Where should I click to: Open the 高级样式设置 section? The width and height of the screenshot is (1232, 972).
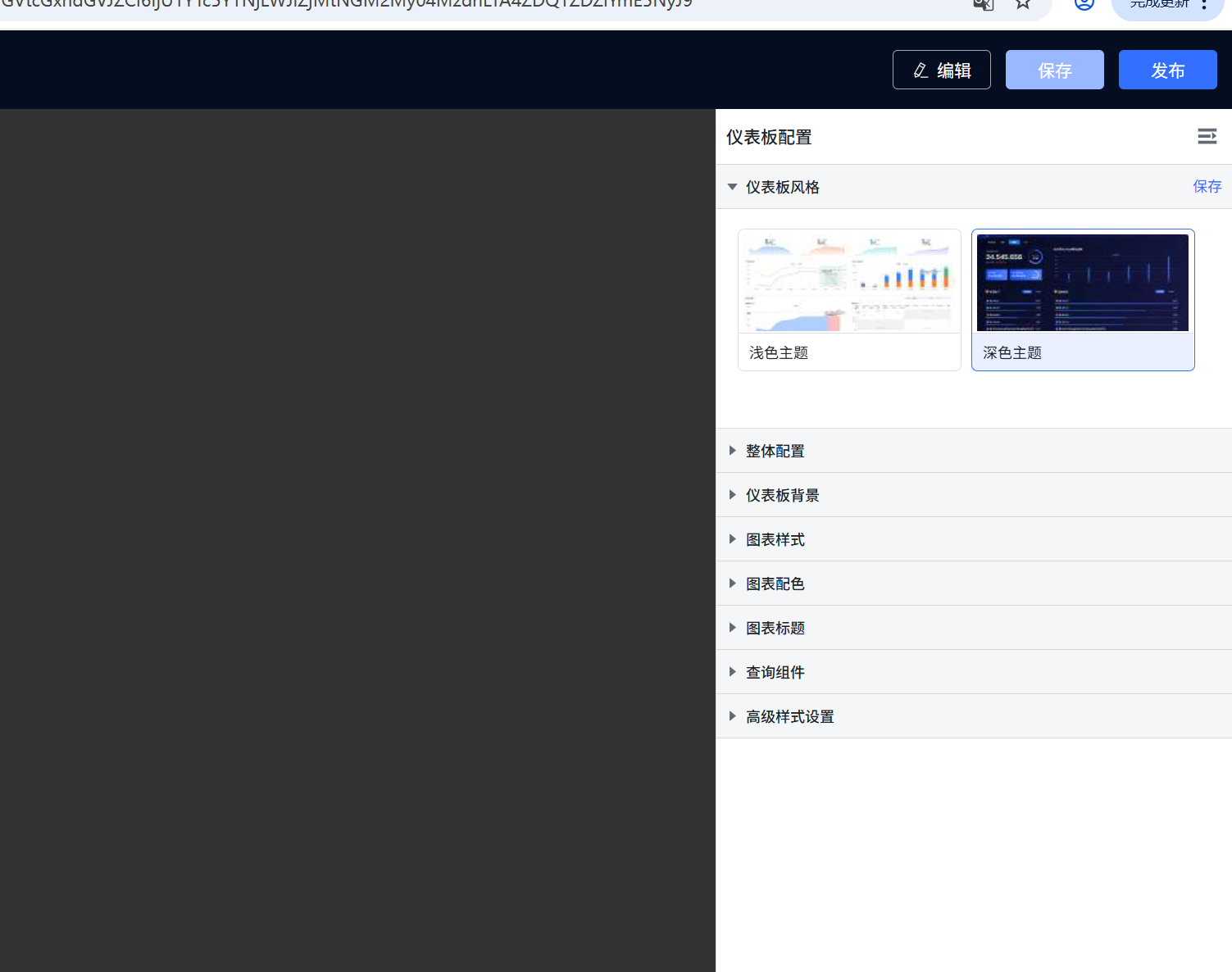(x=789, y=716)
